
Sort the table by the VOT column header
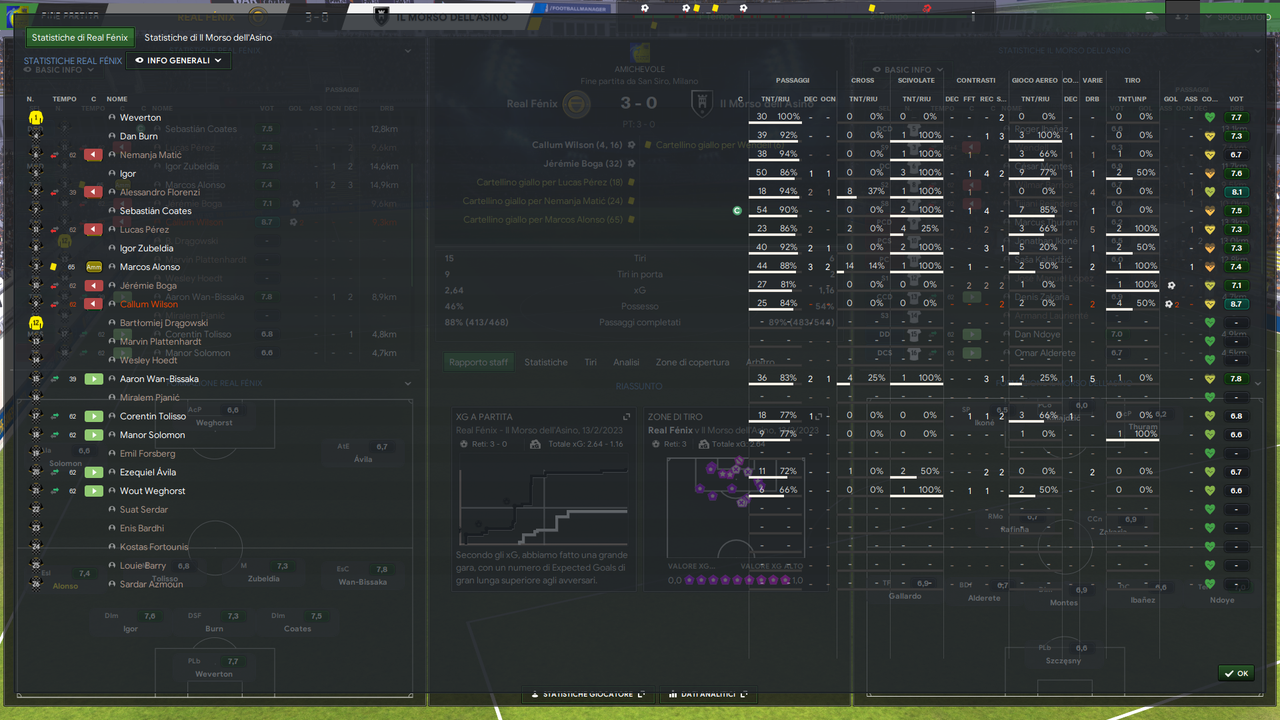(x=1236, y=99)
